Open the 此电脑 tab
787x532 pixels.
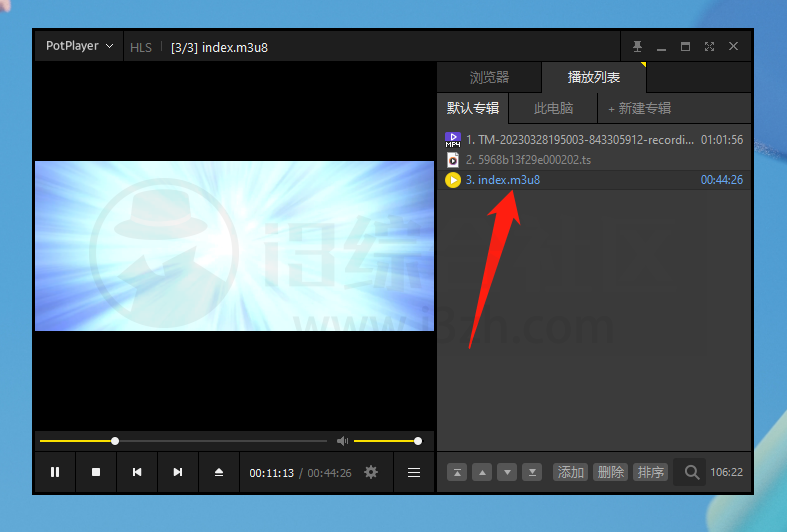(553, 108)
